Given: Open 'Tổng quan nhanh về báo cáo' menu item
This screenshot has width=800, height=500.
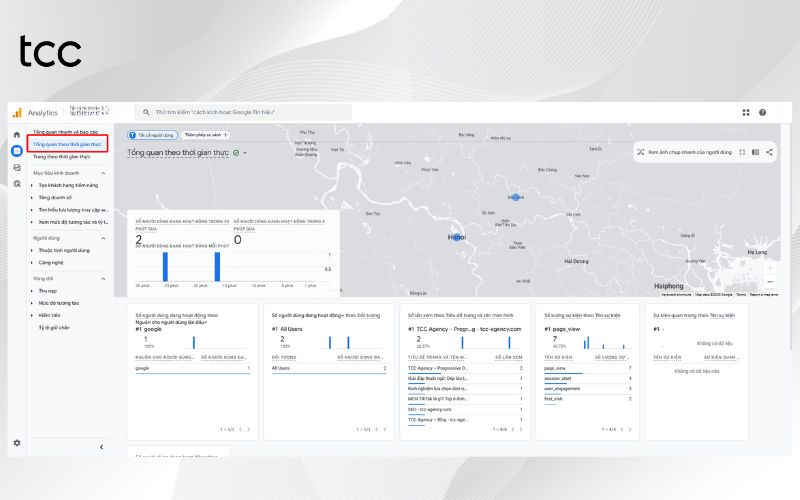Looking at the screenshot, I should [65, 132].
